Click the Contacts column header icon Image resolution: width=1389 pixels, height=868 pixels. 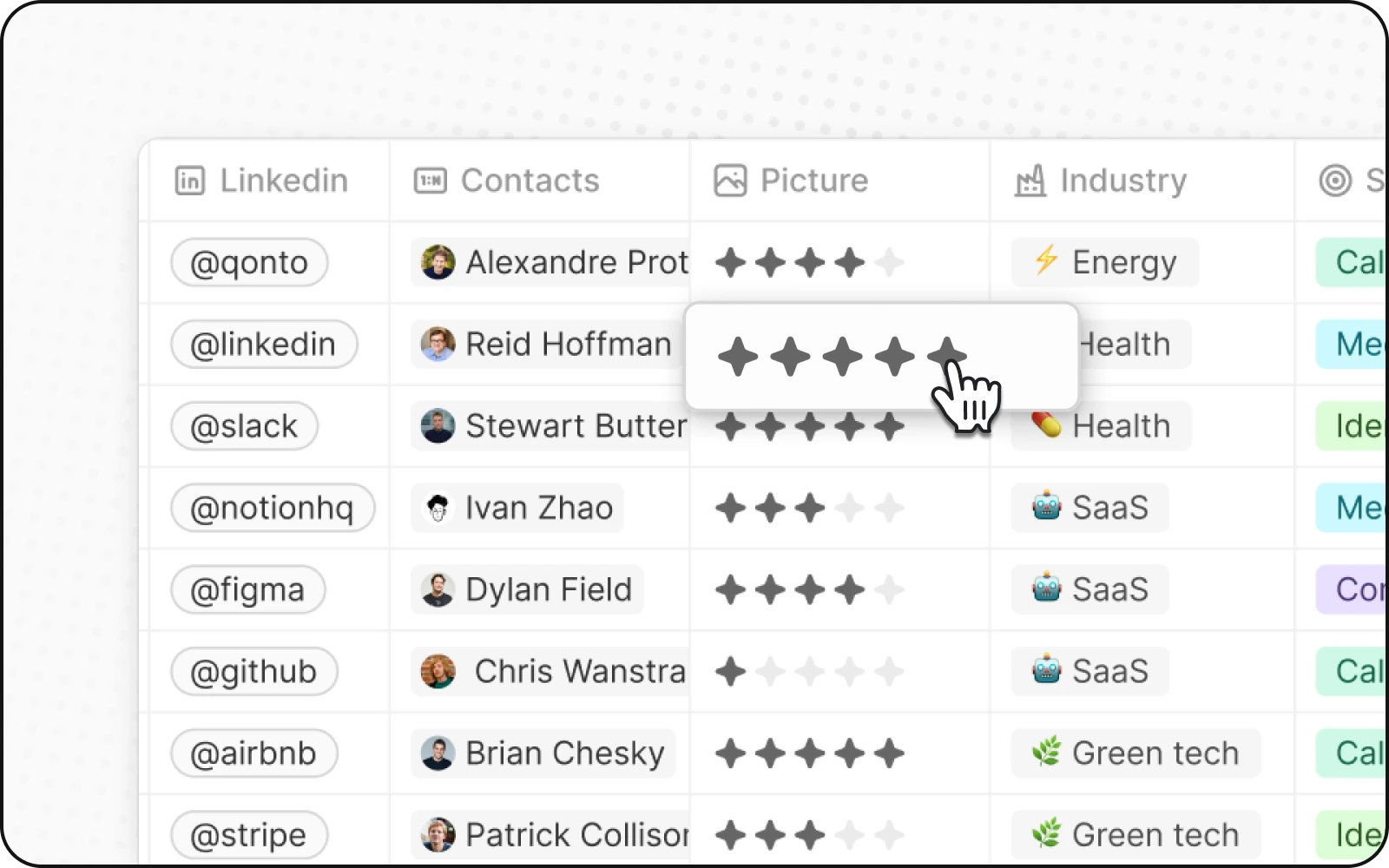coord(431,181)
